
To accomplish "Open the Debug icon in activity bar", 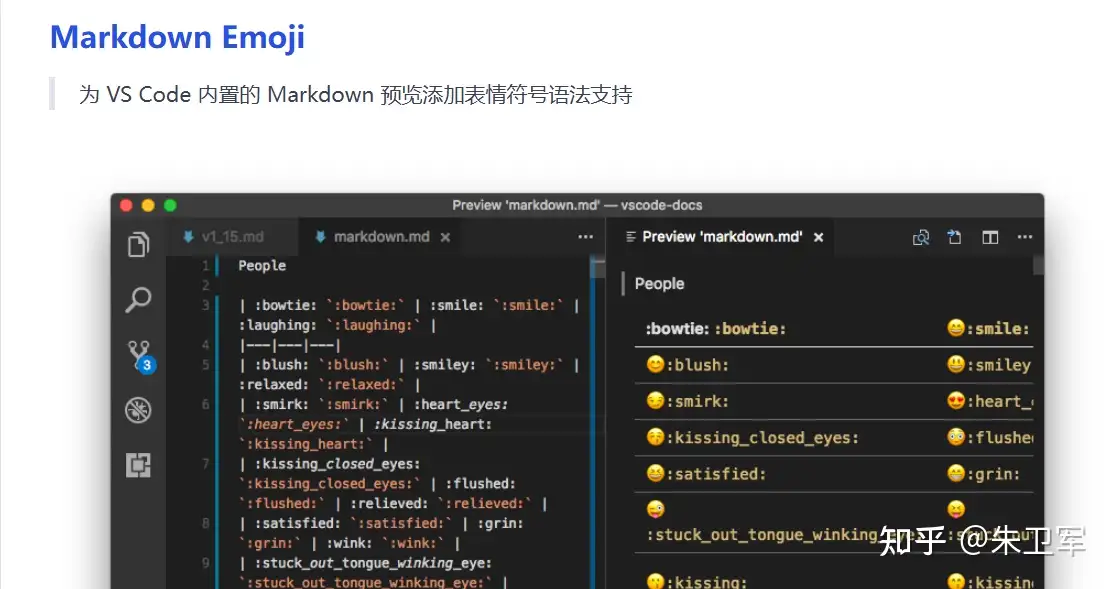I will point(138,410).
